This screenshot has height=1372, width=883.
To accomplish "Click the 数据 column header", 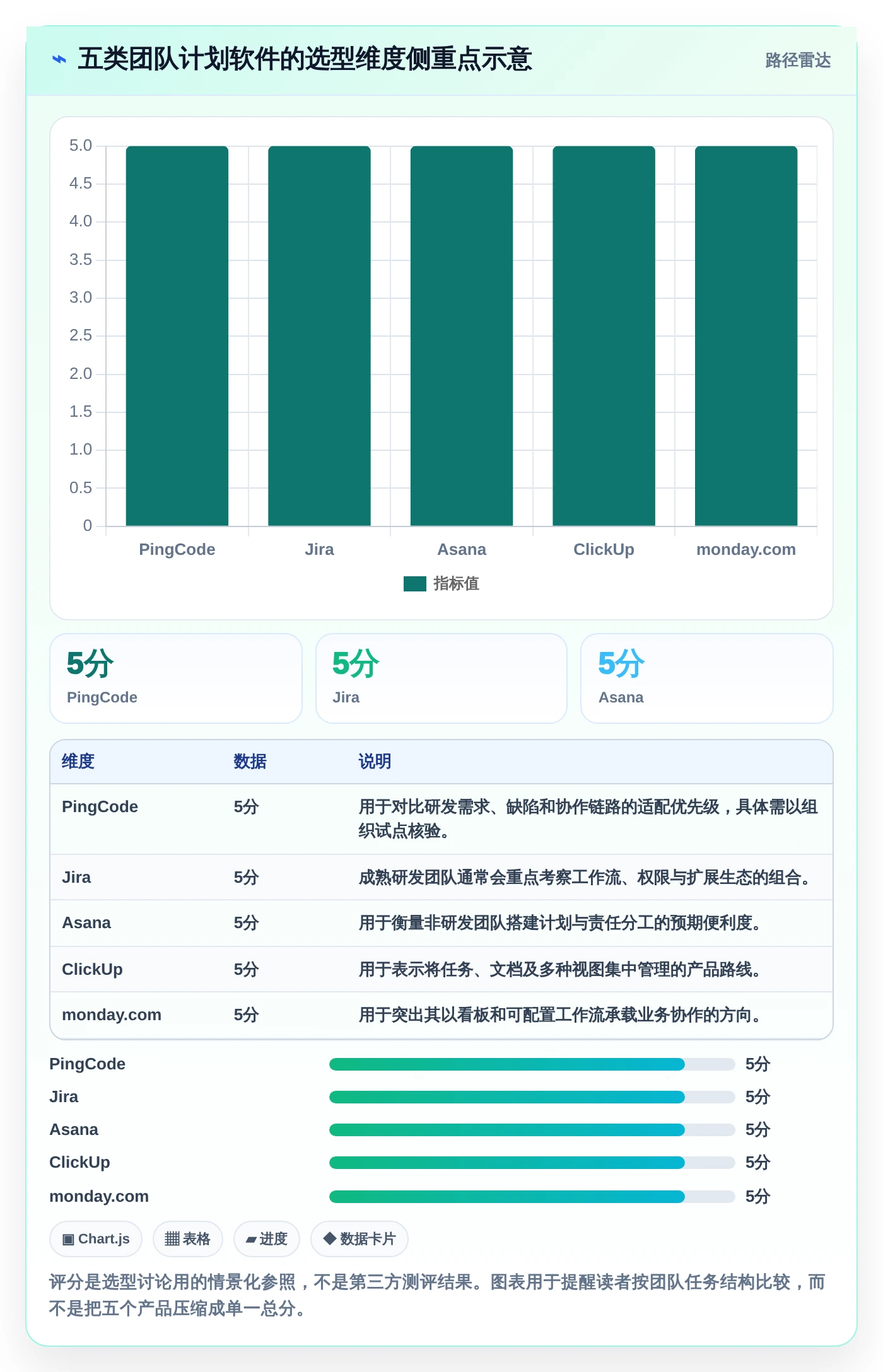I will click(x=250, y=762).
